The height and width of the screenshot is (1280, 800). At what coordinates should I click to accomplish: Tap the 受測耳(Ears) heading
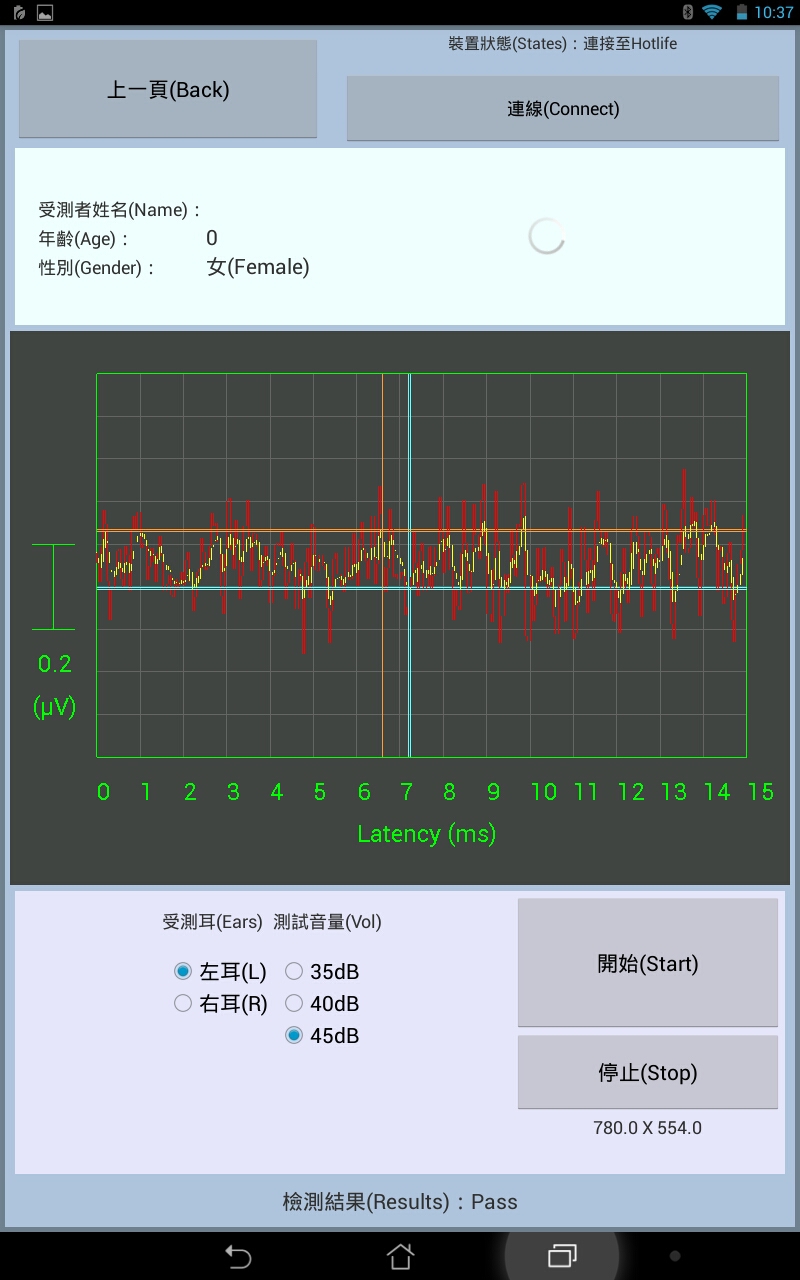pyautogui.click(x=213, y=922)
